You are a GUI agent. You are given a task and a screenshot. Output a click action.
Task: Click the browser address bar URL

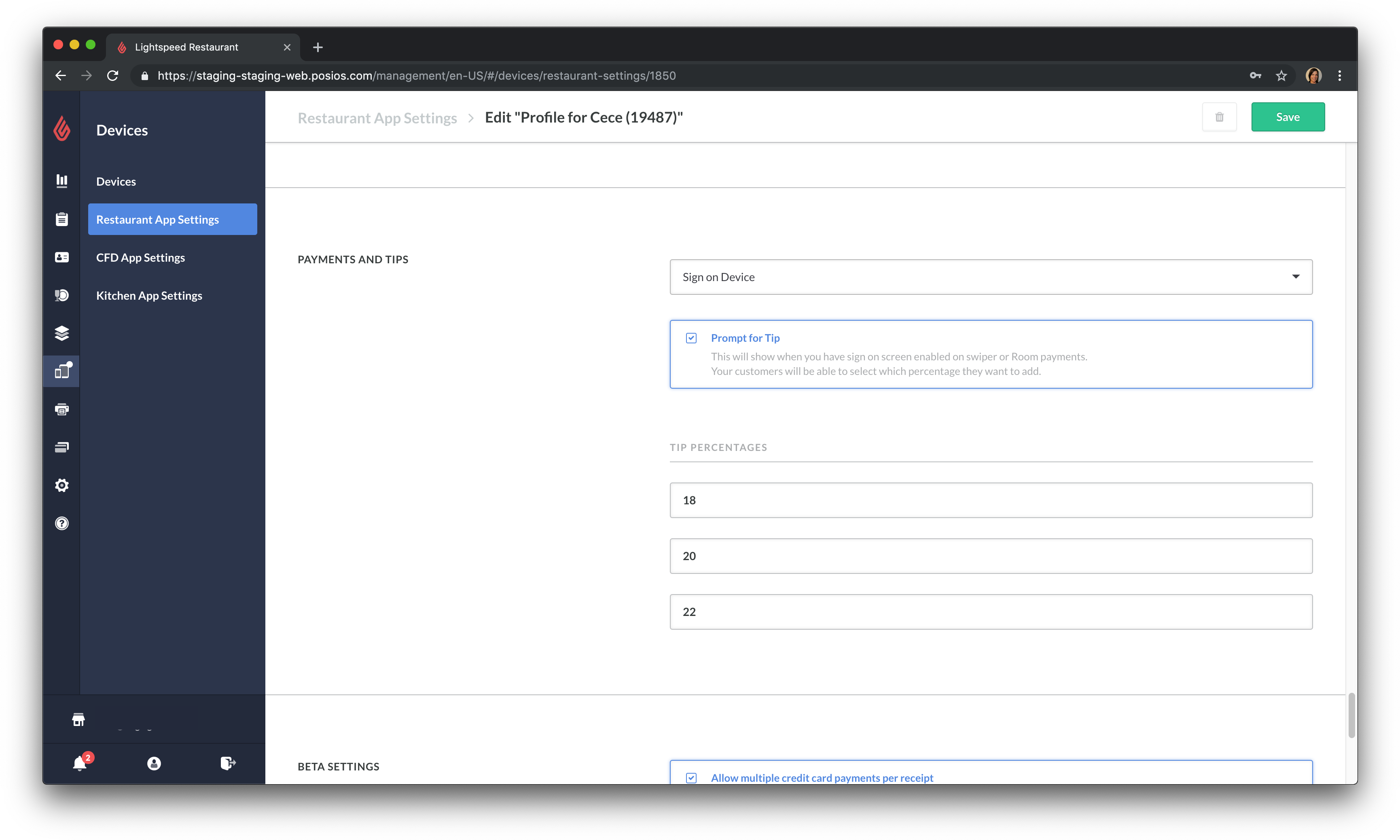point(417,75)
